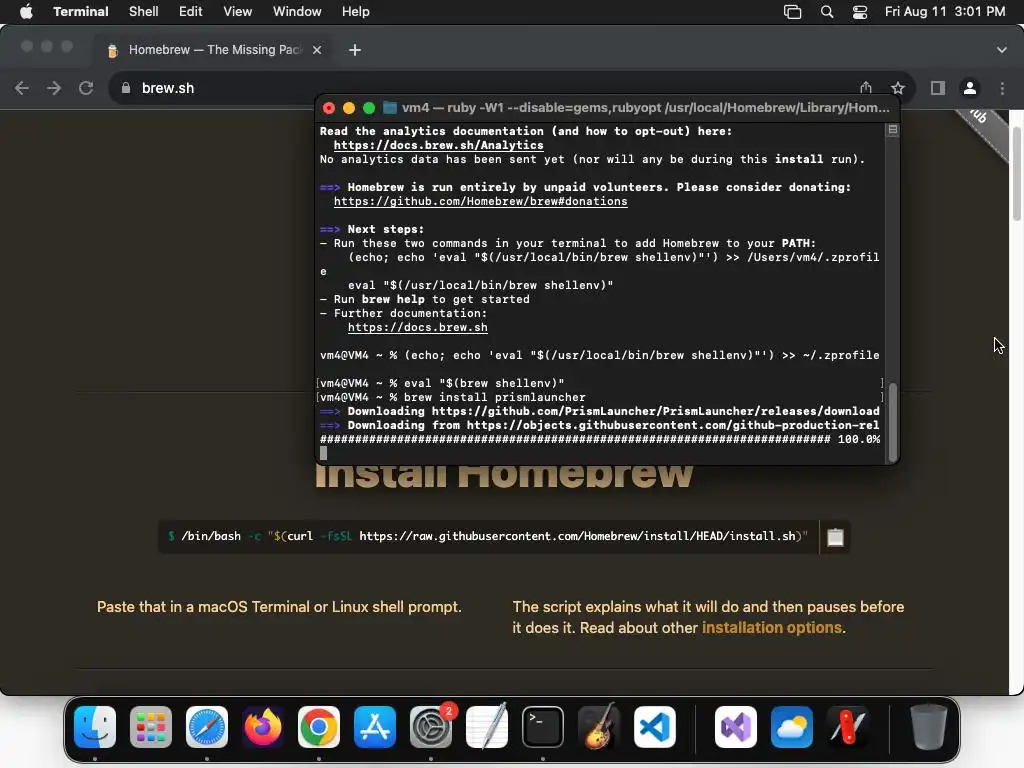
Task: Open the Shell menu
Action: [144, 12]
